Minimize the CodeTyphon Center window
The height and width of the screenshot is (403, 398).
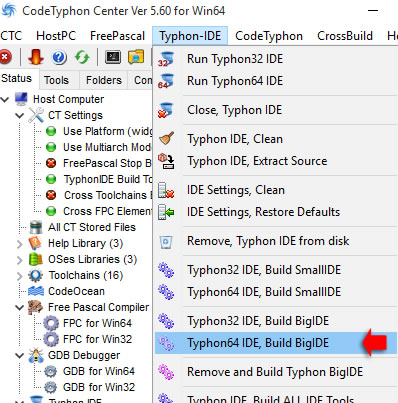373,11
